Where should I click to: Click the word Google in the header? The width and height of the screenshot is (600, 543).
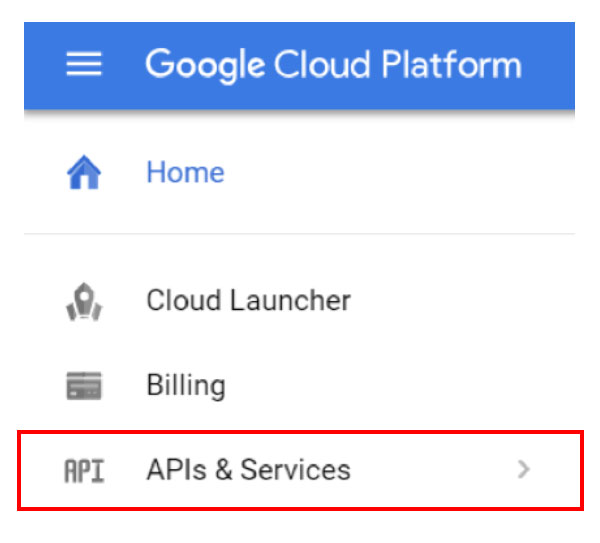click(x=205, y=66)
